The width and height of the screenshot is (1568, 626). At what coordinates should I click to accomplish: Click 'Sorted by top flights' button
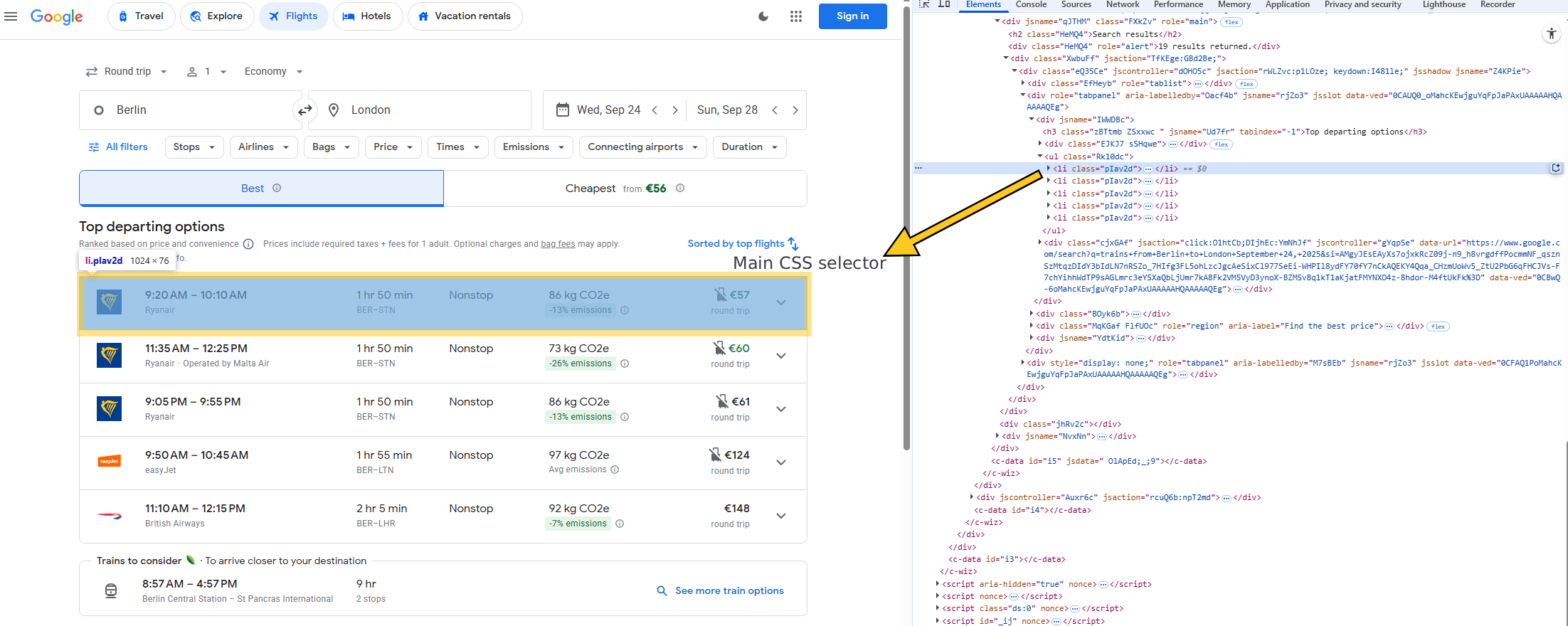point(743,244)
